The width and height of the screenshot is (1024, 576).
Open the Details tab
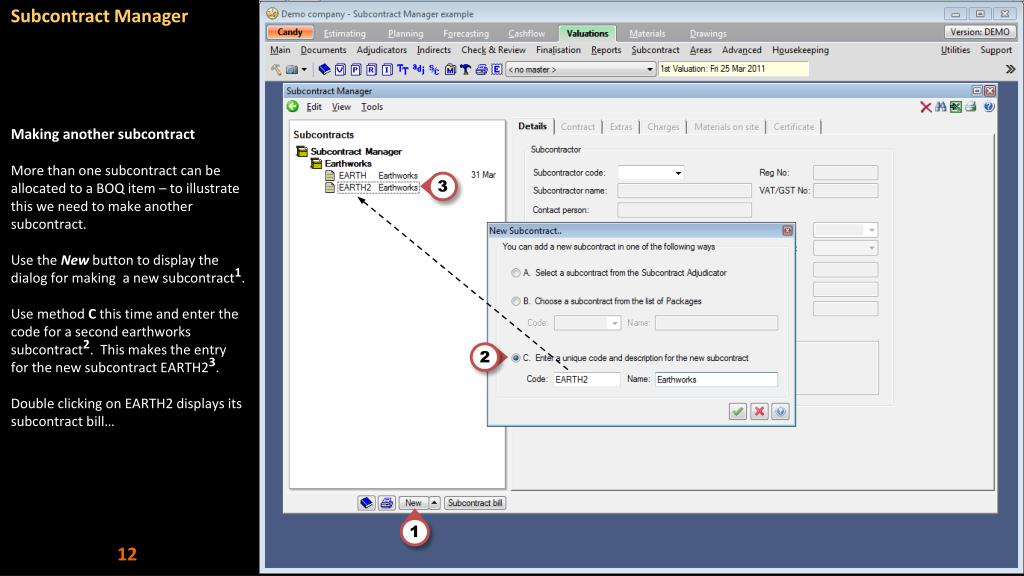pos(532,126)
